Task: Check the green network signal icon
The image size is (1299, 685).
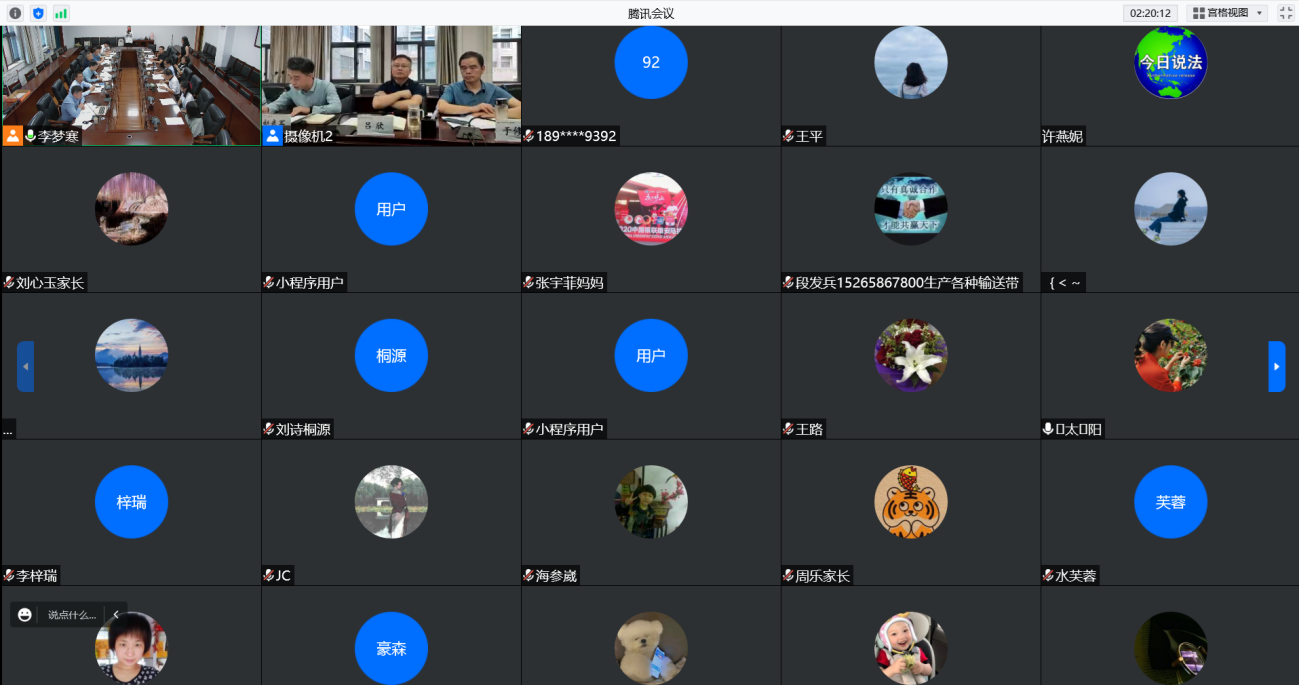Action: 61,13
